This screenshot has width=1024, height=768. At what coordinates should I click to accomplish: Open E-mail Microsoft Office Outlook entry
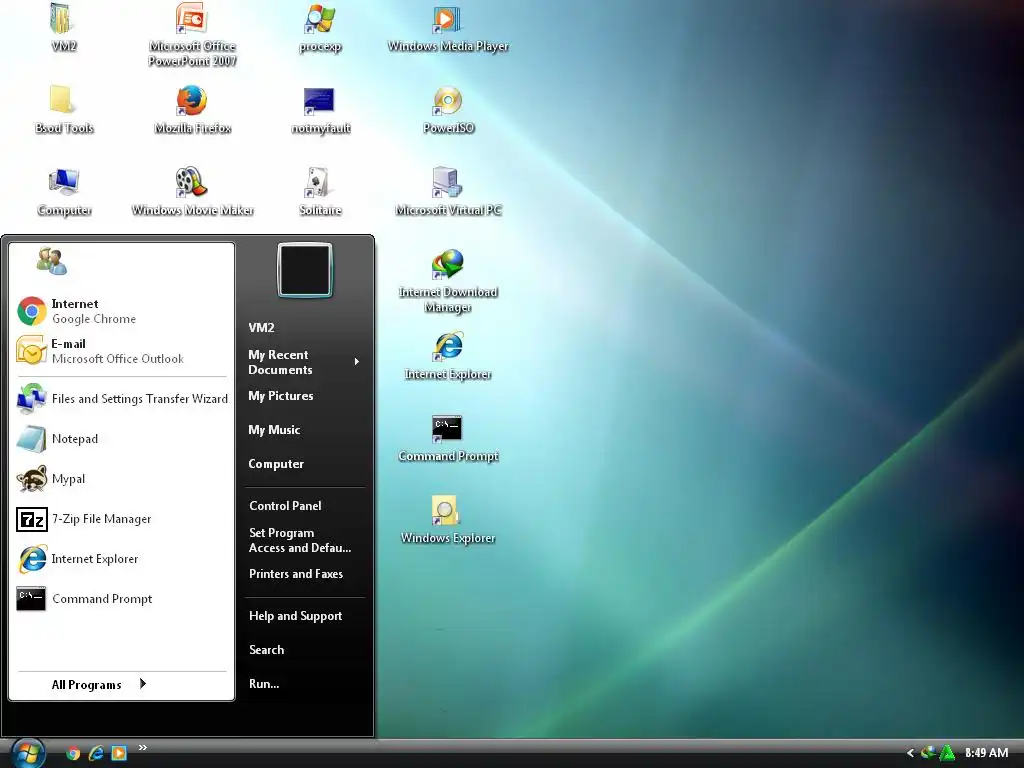coord(122,351)
